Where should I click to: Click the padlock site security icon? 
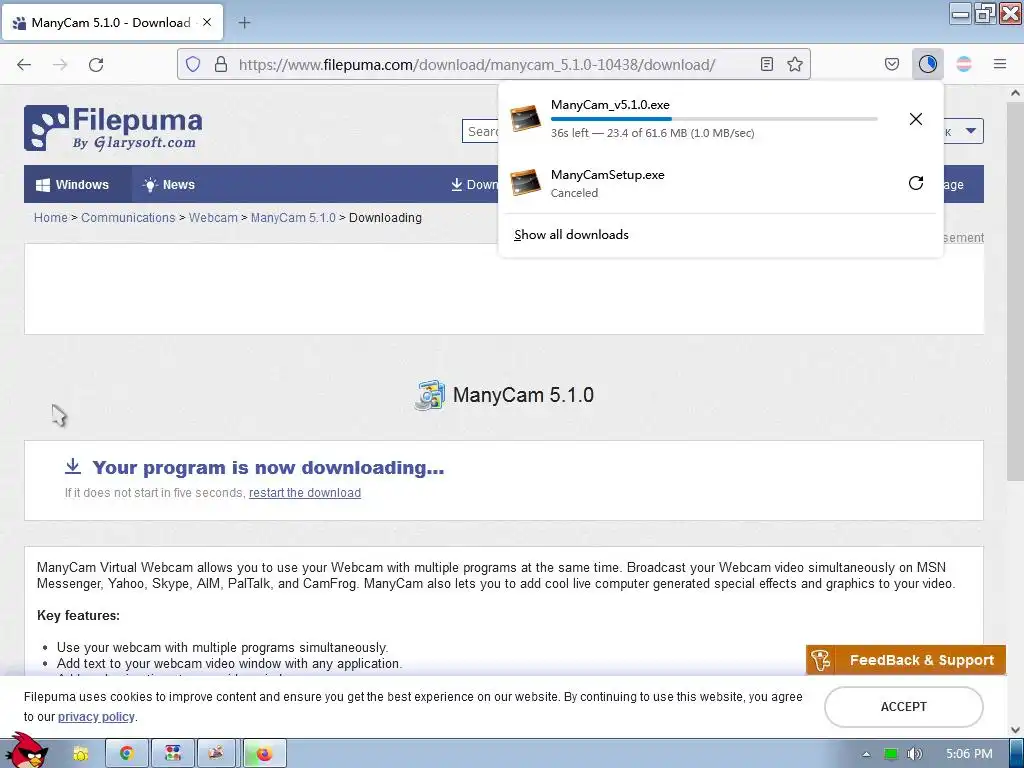(x=221, y=64)
